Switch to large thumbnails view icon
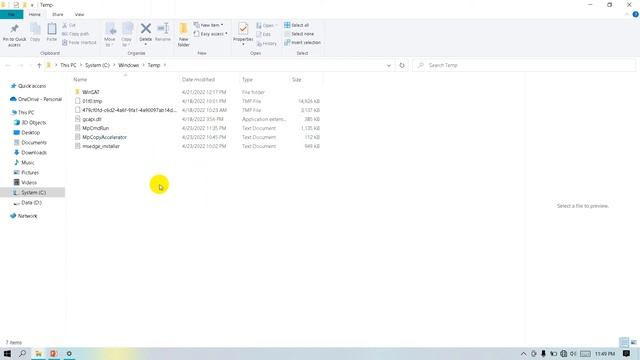This screenshot has width=640, height=360. [633, 342]
